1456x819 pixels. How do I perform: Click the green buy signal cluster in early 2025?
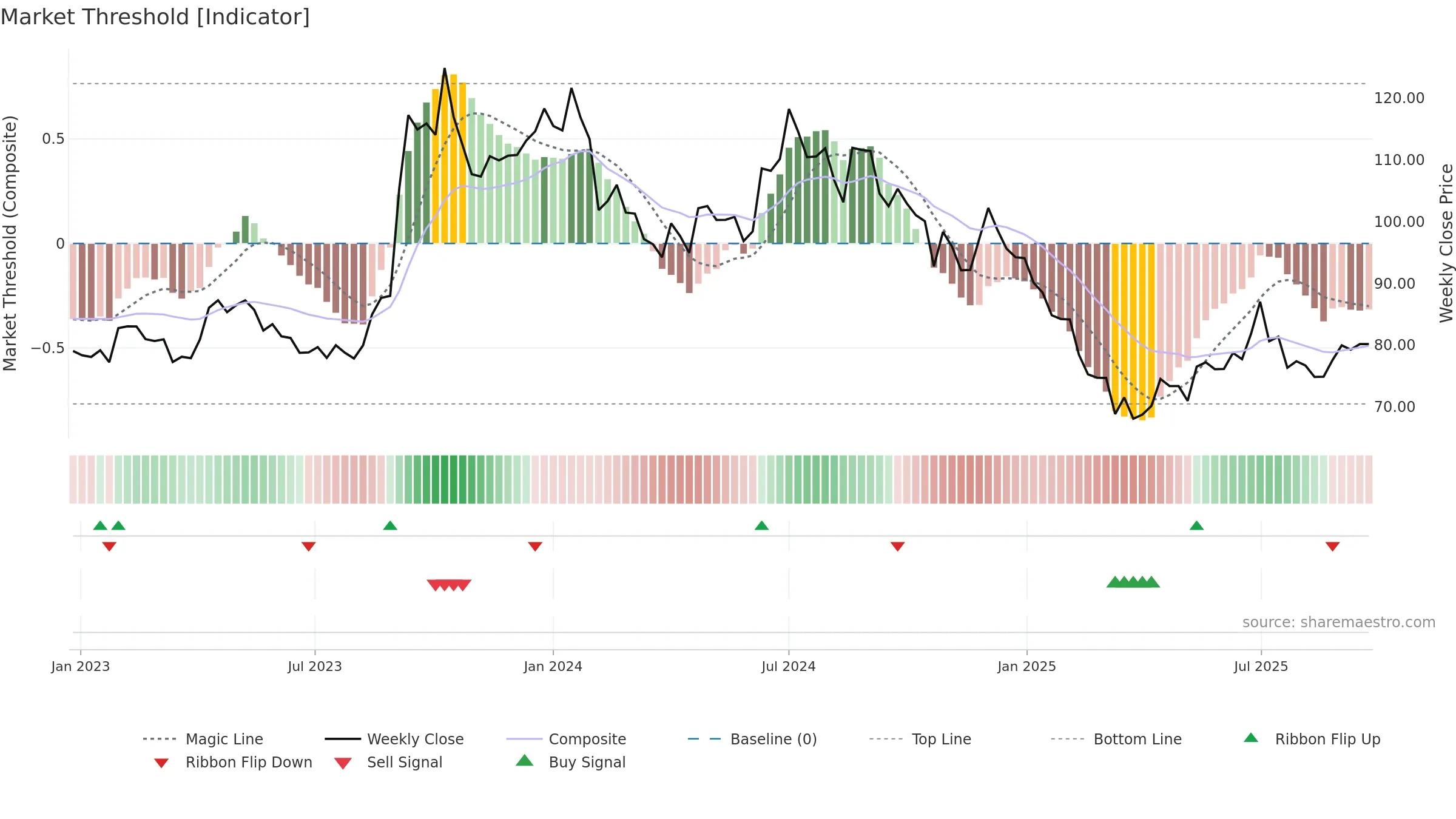point(1133,582)
